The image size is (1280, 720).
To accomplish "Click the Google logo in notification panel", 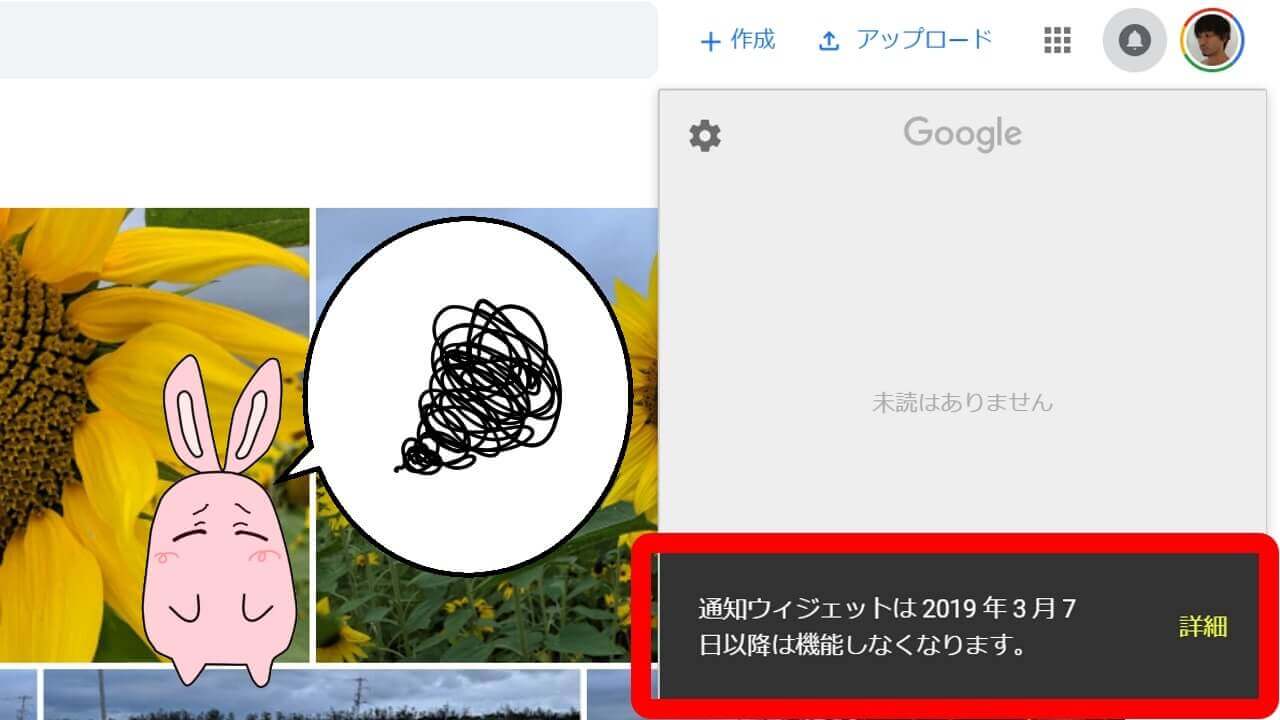I will tap(962, 133).
